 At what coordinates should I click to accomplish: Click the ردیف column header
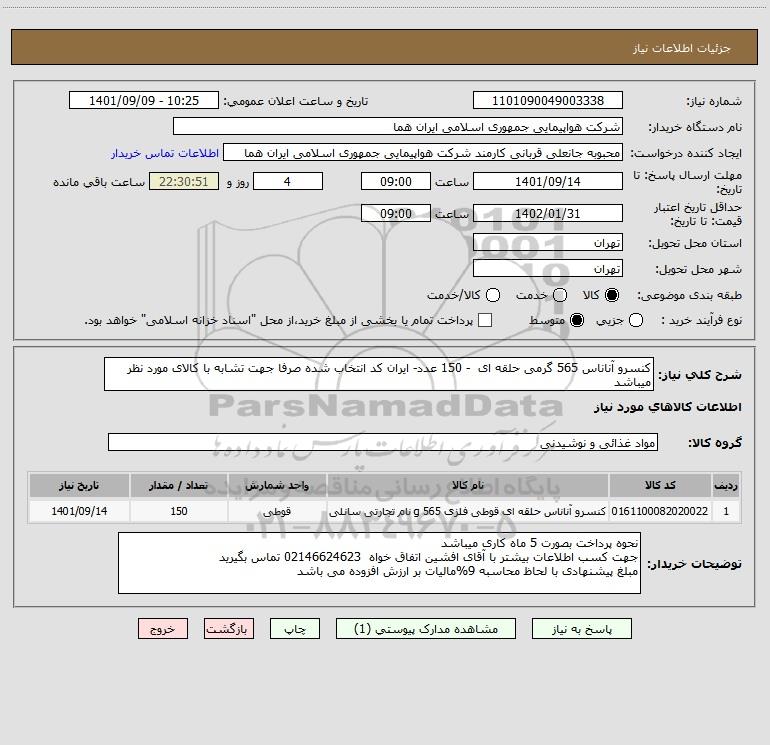coord(726,485)
